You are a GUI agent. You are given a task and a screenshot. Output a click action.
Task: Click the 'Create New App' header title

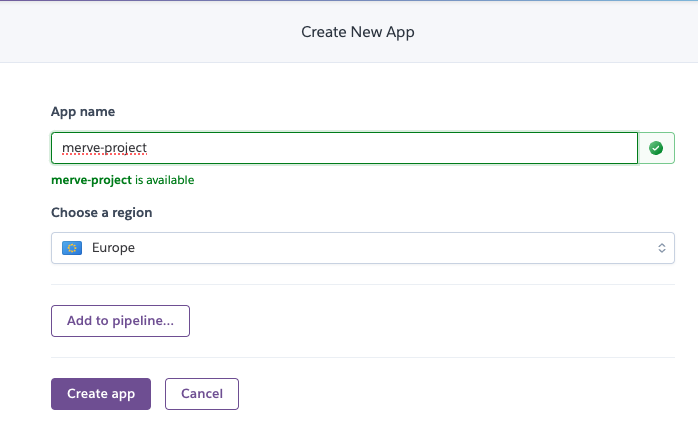[x=357, y=32]
